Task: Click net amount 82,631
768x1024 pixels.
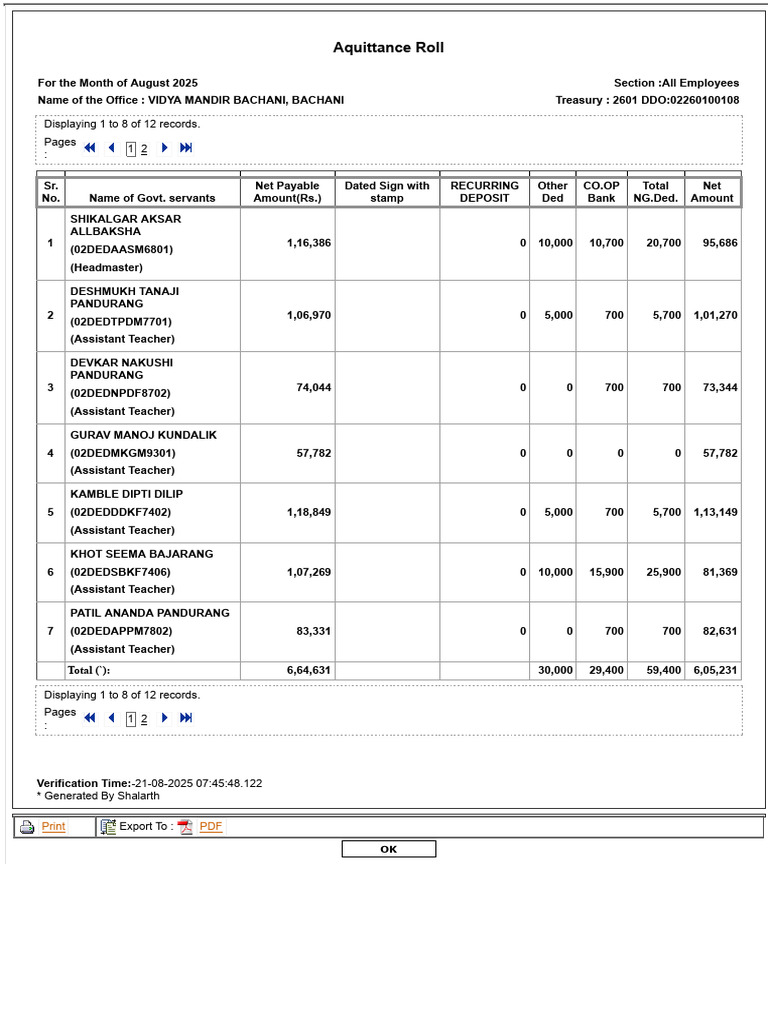Action: coord(720,632)
